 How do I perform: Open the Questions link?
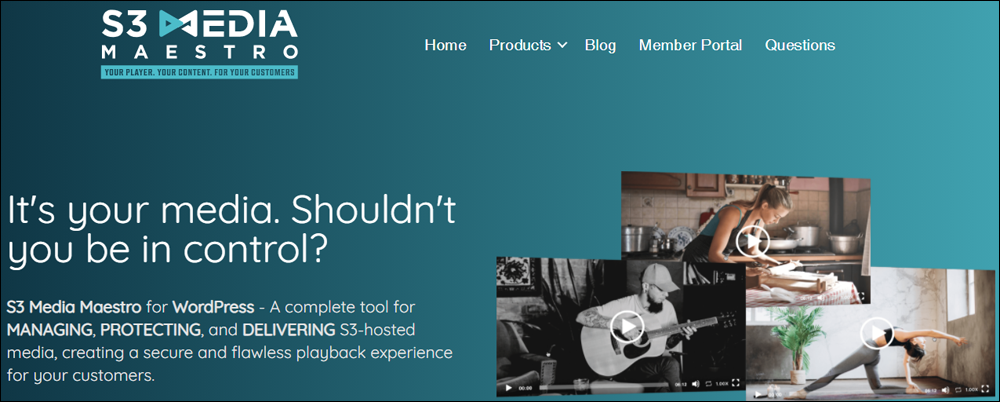click(800, 45)
